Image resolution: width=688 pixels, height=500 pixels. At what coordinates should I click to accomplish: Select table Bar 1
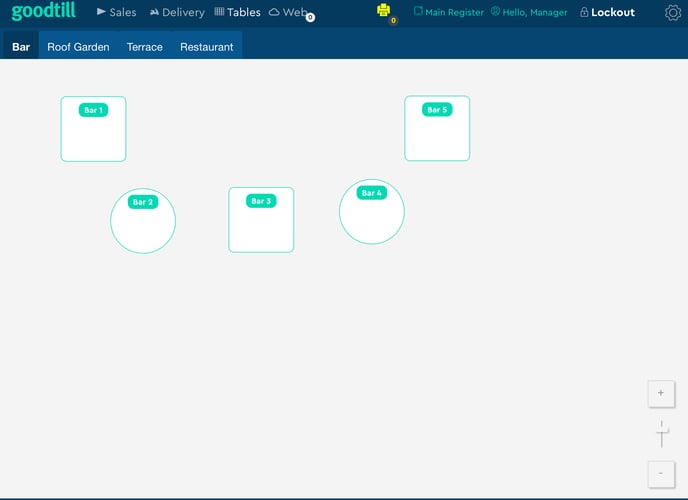click(93, 129)
